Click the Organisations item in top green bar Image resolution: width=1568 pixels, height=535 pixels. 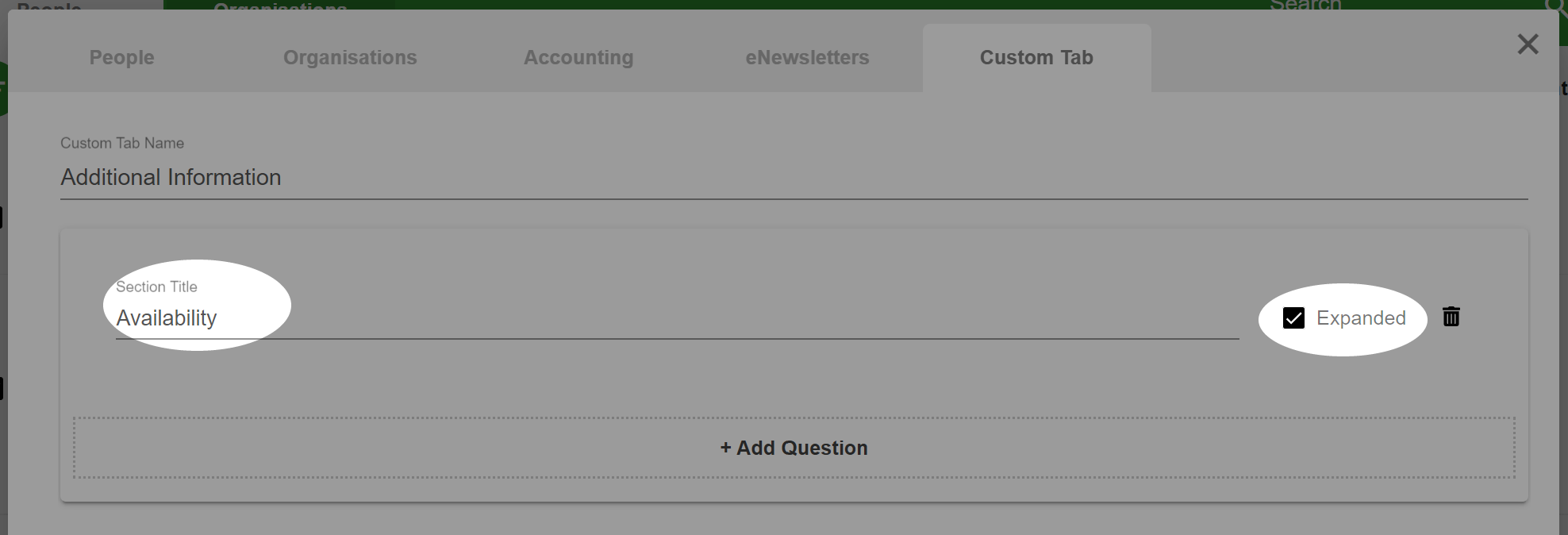280,5
